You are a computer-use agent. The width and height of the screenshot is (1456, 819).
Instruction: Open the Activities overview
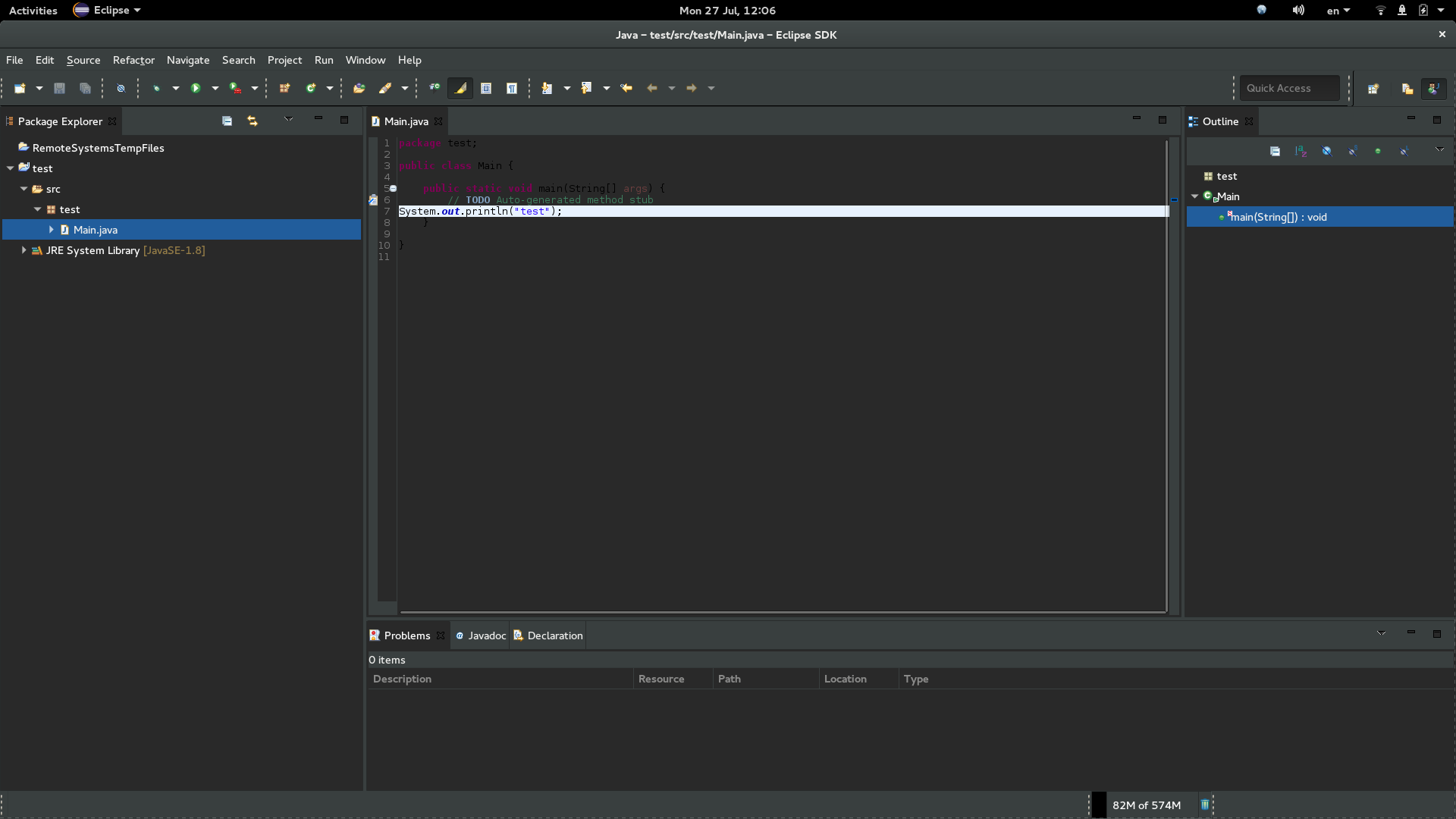(x=33, y=11)
